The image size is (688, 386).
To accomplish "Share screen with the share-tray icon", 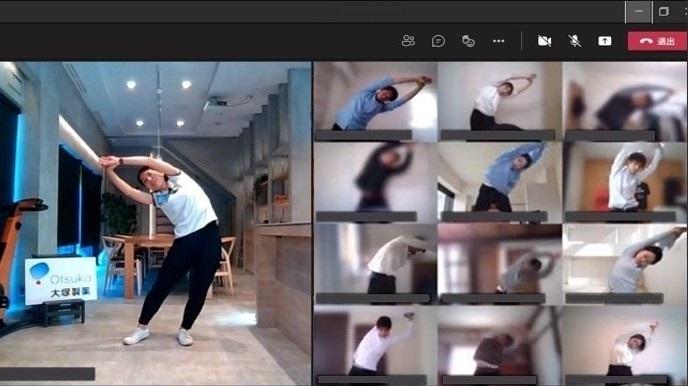I will coord(605,41).
